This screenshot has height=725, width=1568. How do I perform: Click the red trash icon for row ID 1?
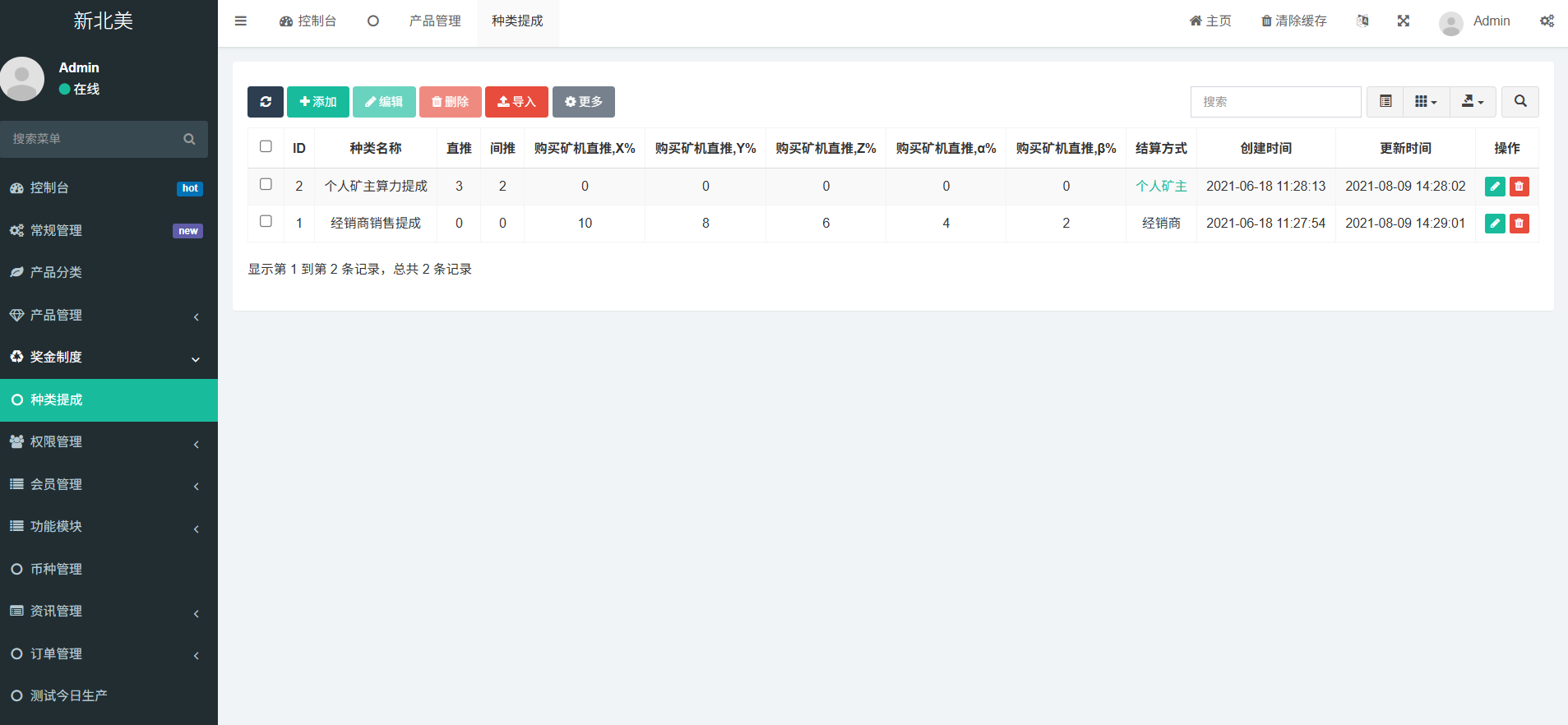tap(1519, 224)
